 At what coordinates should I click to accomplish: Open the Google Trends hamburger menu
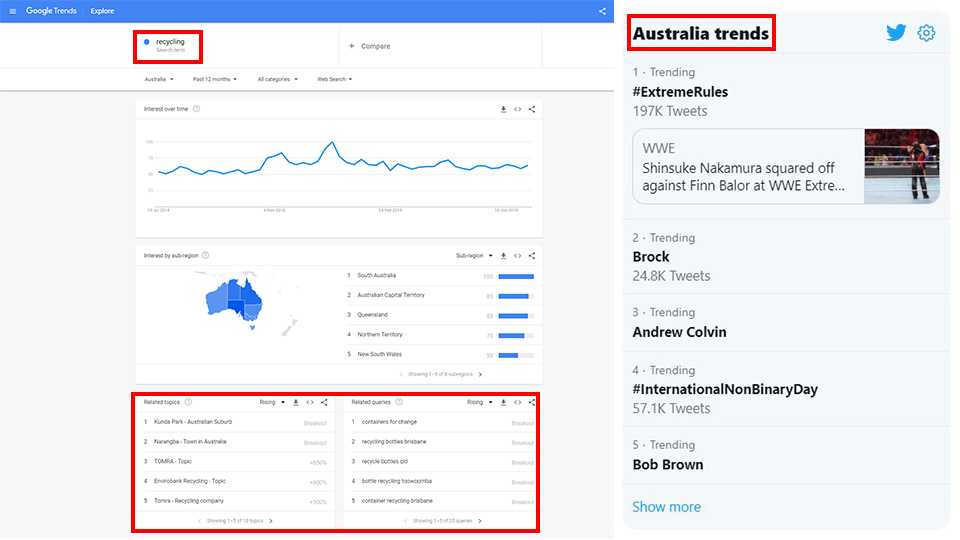(12, 11)
